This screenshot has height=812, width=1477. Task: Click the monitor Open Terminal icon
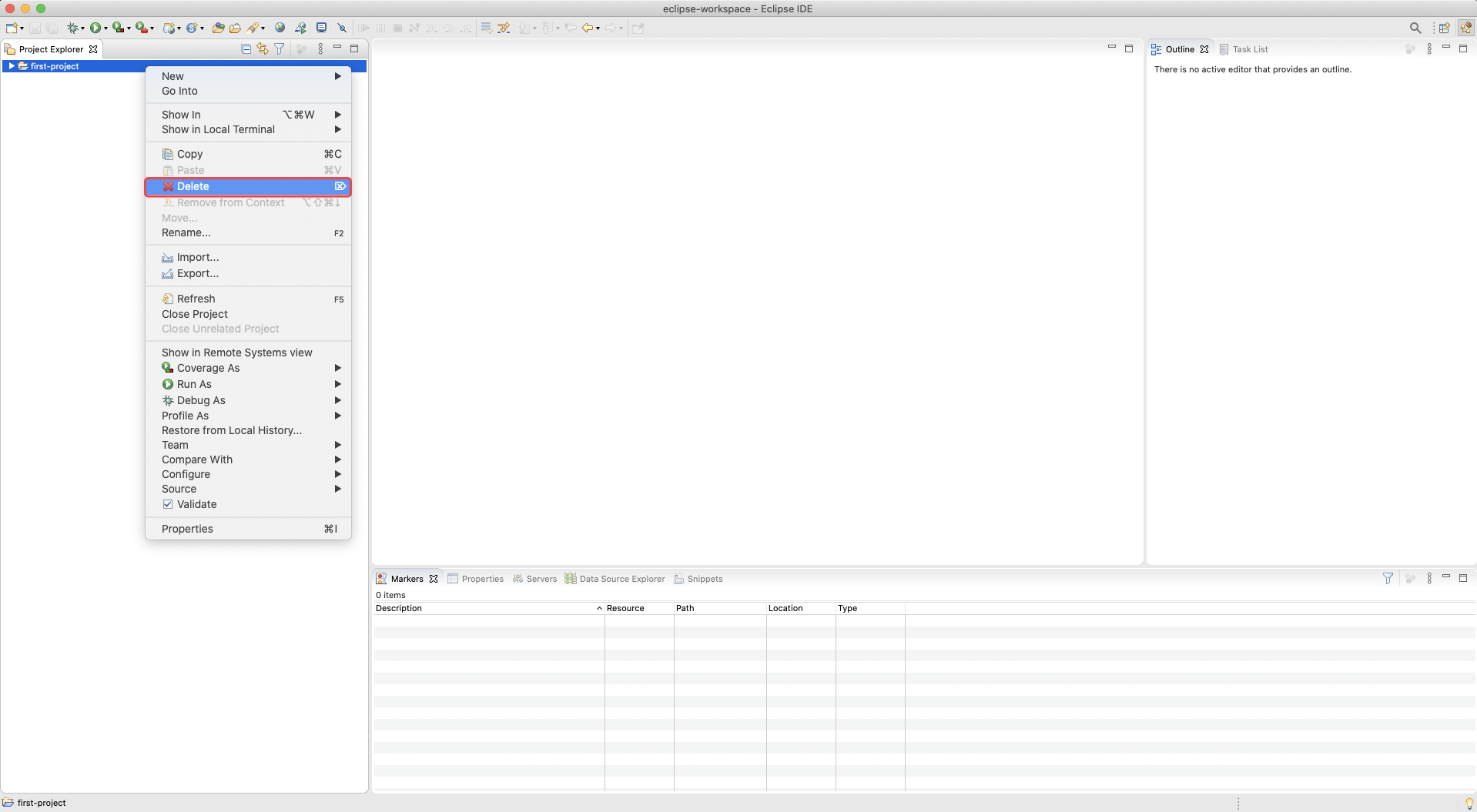coord(322,28)
